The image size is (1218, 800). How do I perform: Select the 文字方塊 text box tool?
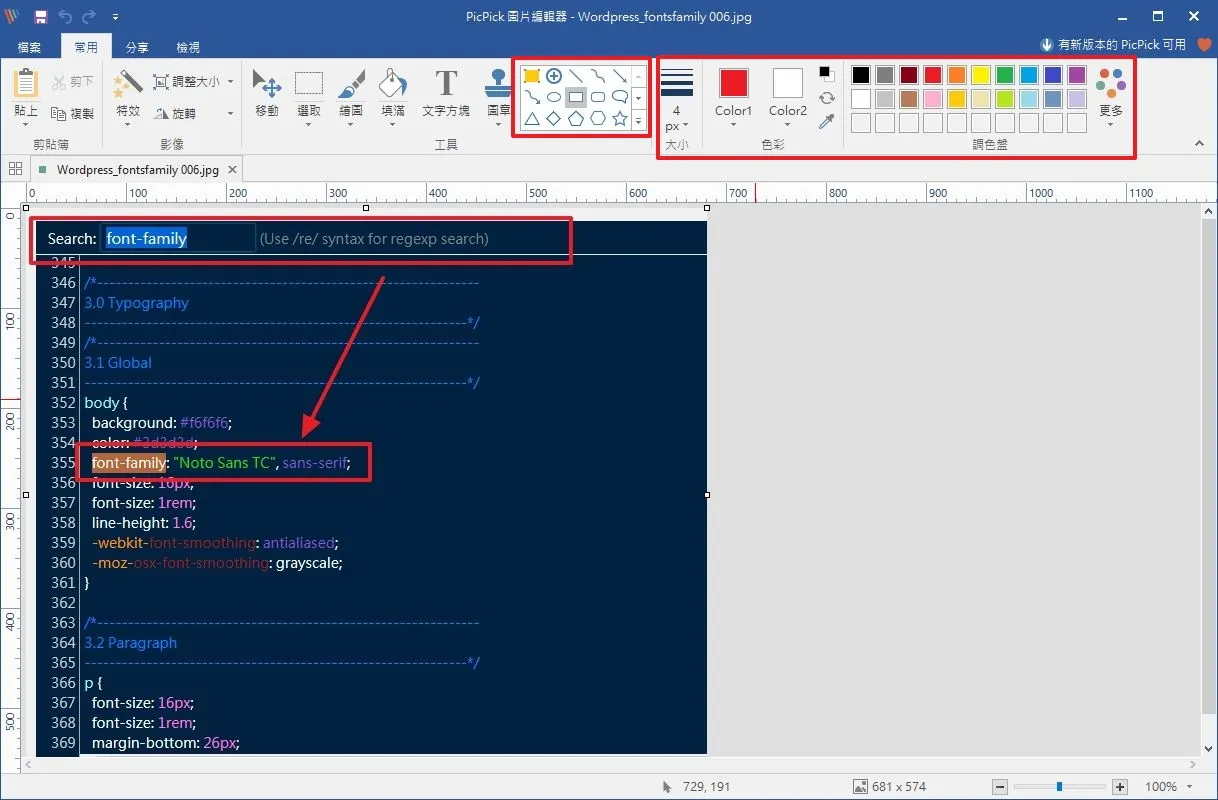[446, 95]
